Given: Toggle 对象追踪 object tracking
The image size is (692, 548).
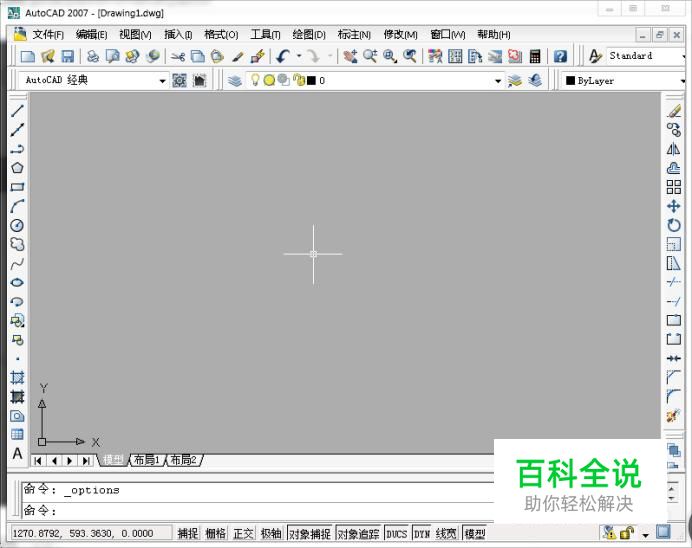Looking at the screenshot, I should pos(358,533).
